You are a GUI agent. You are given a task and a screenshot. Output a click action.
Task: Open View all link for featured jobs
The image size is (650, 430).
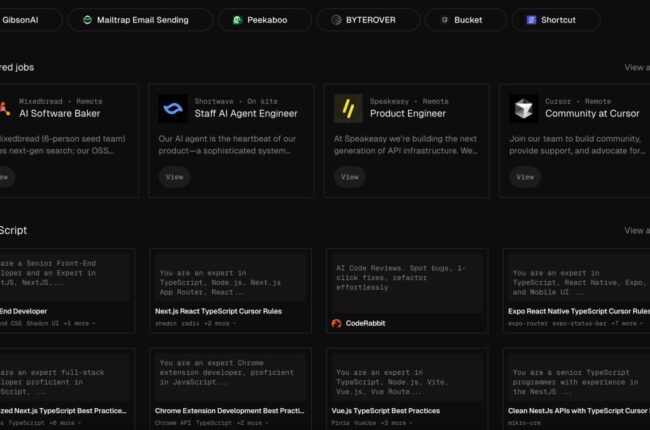(x=636, y=67)
